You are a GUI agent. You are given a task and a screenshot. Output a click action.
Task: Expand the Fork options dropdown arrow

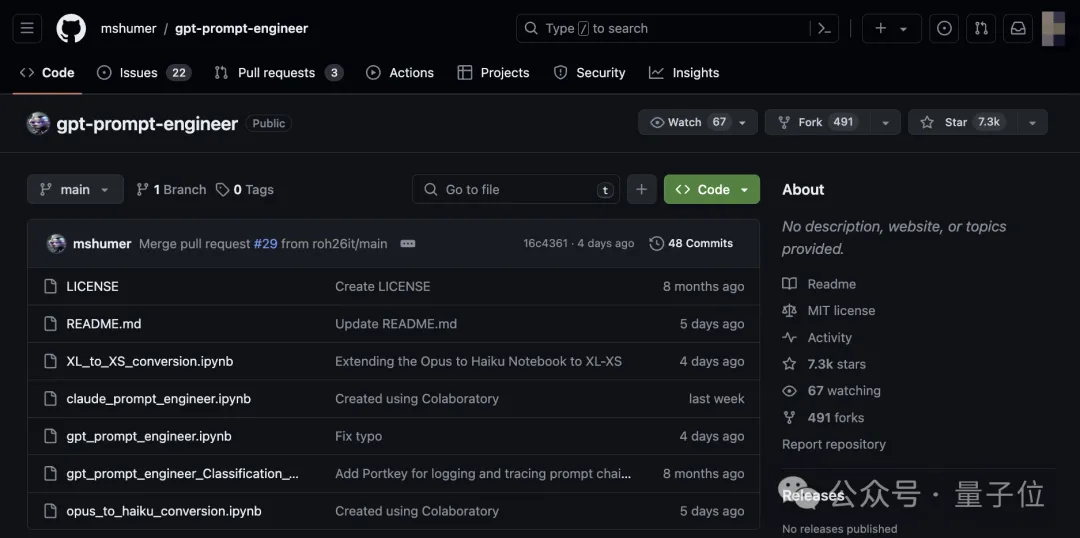[x=885, y=122]
